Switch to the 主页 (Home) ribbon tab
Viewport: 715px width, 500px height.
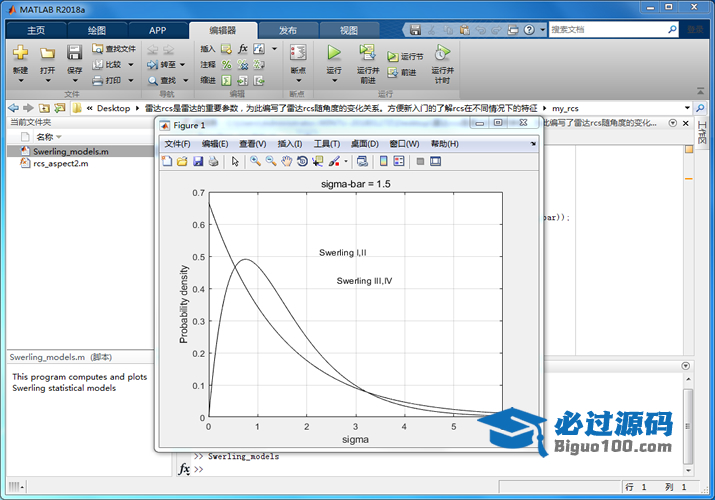point(36,31)
